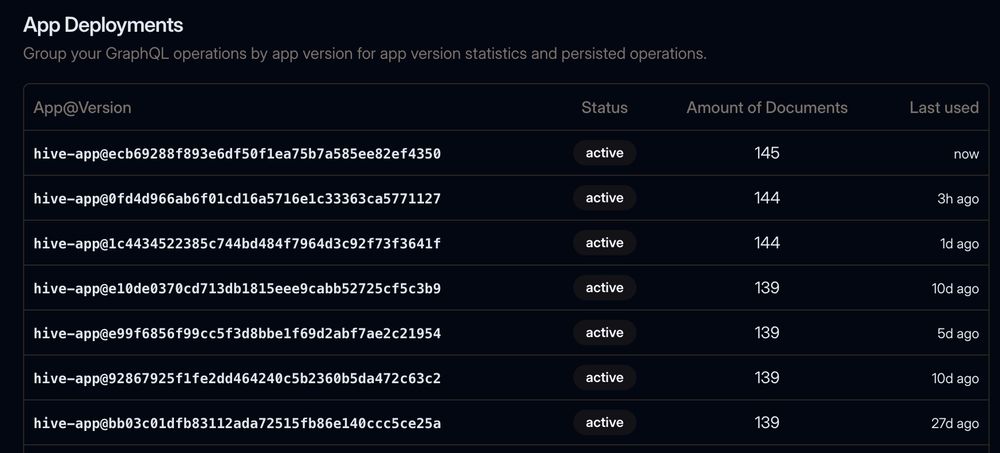Open deployment hive-app@e10de0370cd713db1815eee9cabb52725cf5c3b9

[237, 288]
